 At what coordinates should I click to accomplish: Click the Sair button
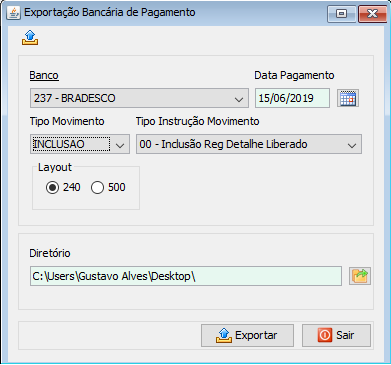pos(336,335)
